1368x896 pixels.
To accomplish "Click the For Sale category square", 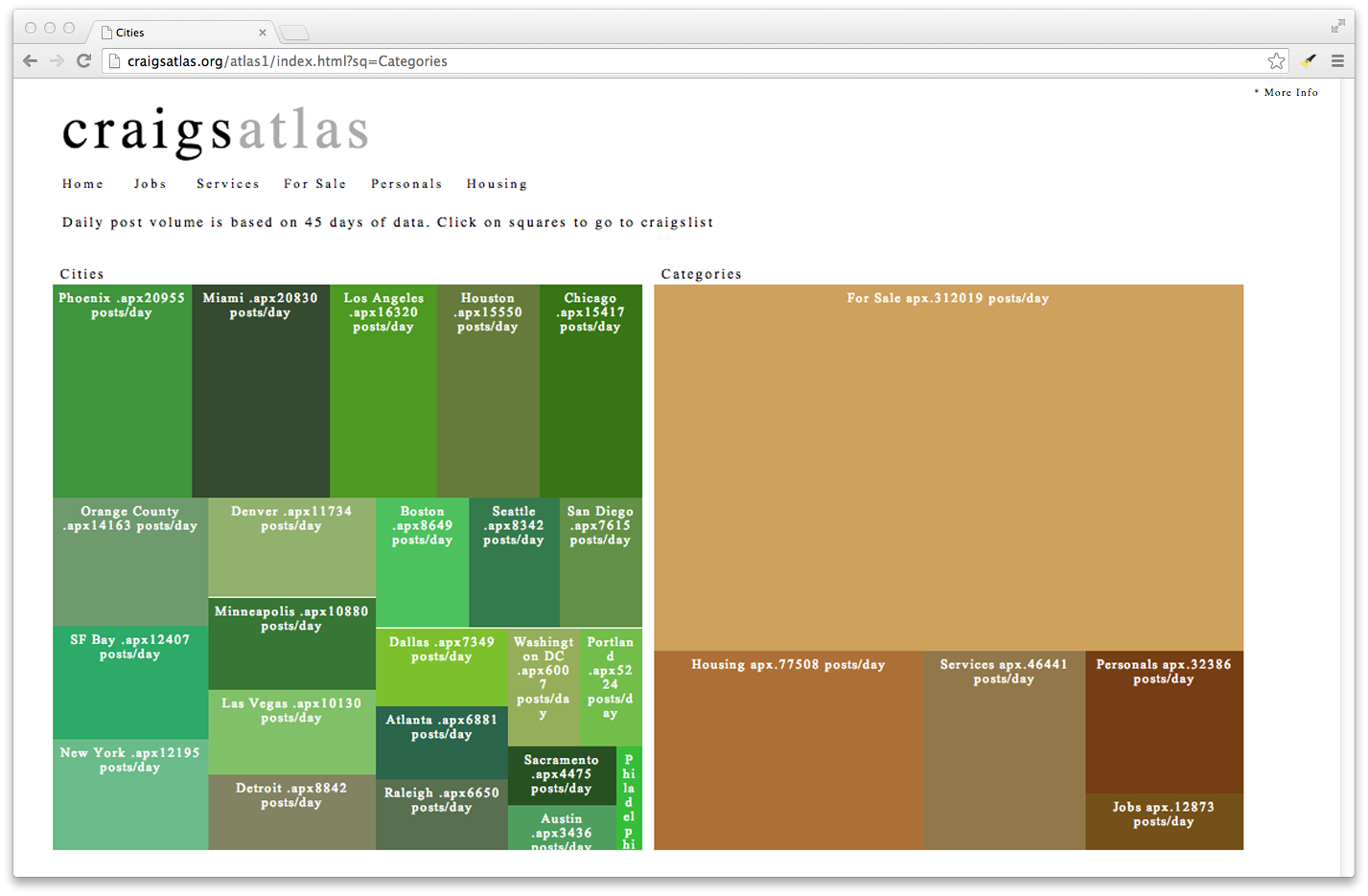I will [948, 468].
